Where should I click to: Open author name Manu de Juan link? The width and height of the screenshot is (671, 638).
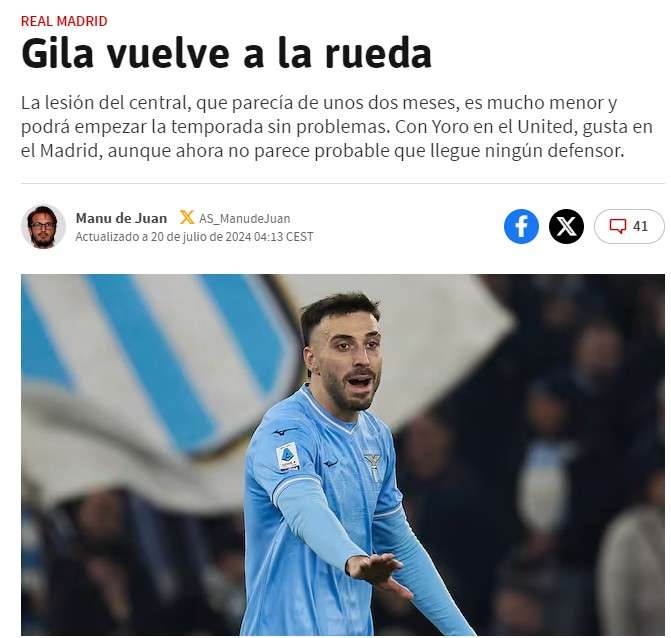click(121, 218)
